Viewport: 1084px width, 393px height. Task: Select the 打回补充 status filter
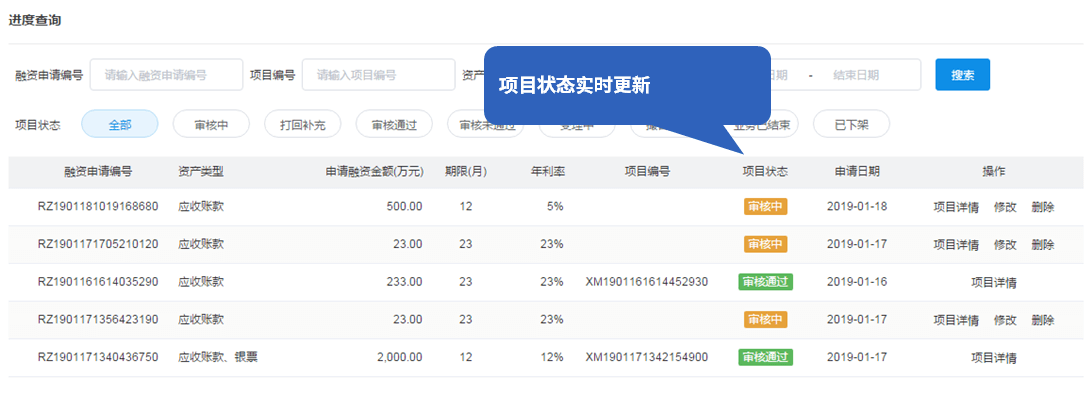pos(302,125)
